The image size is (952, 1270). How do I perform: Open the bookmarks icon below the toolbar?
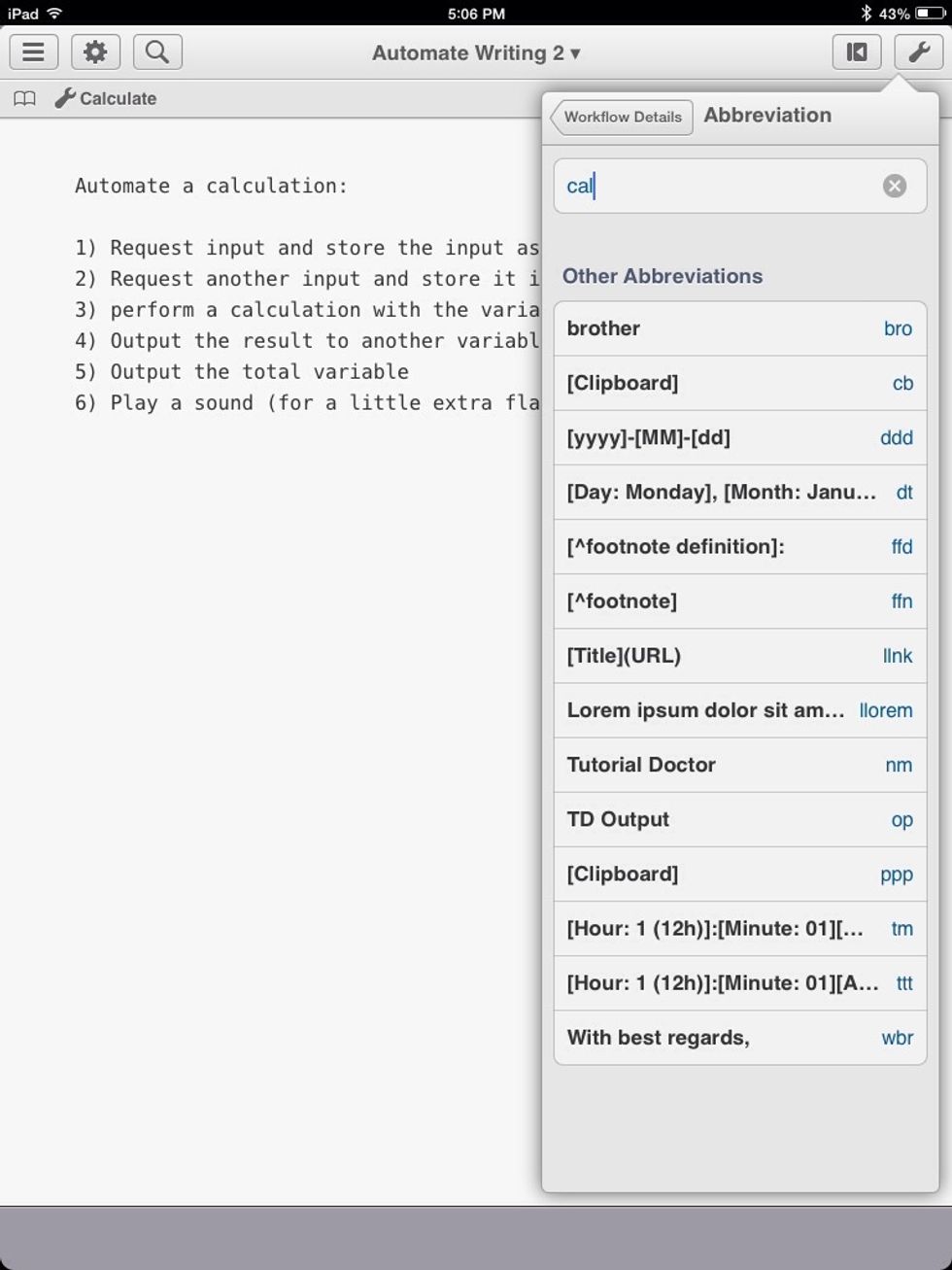(x=24, y=97)
